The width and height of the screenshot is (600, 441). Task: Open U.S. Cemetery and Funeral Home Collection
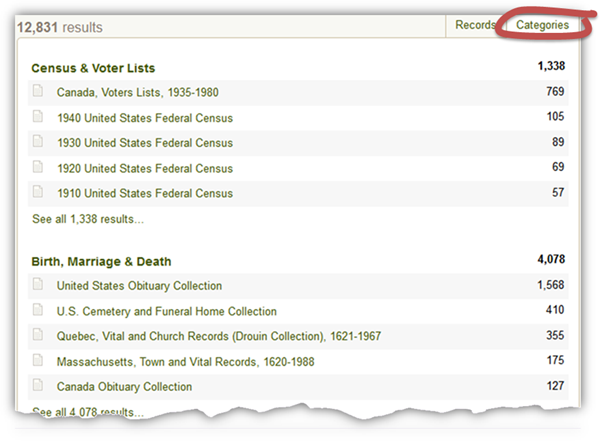click(167, 311)
